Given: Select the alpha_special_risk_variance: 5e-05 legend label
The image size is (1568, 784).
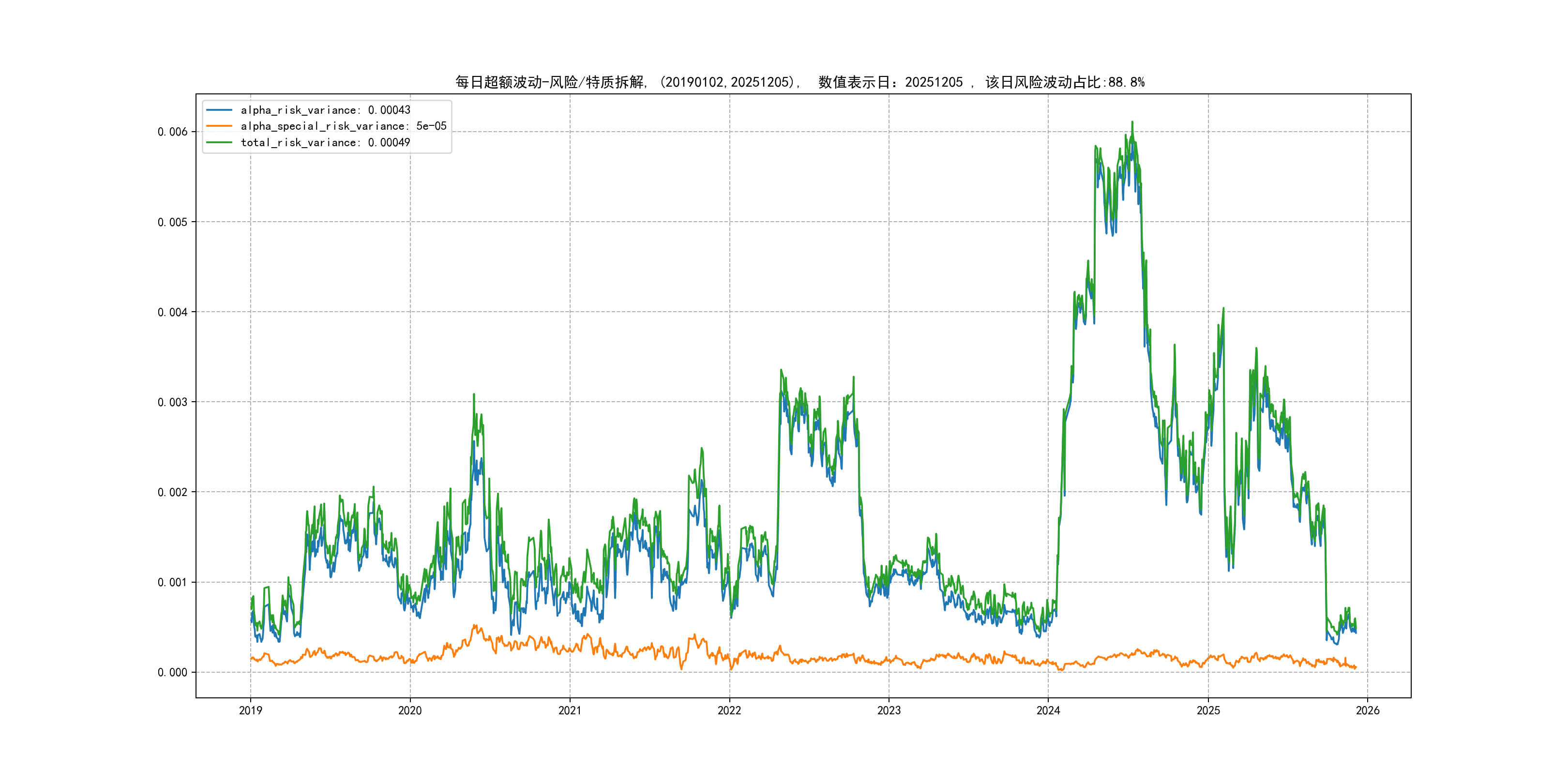Looking at the screenshot, I should point(343,126).
